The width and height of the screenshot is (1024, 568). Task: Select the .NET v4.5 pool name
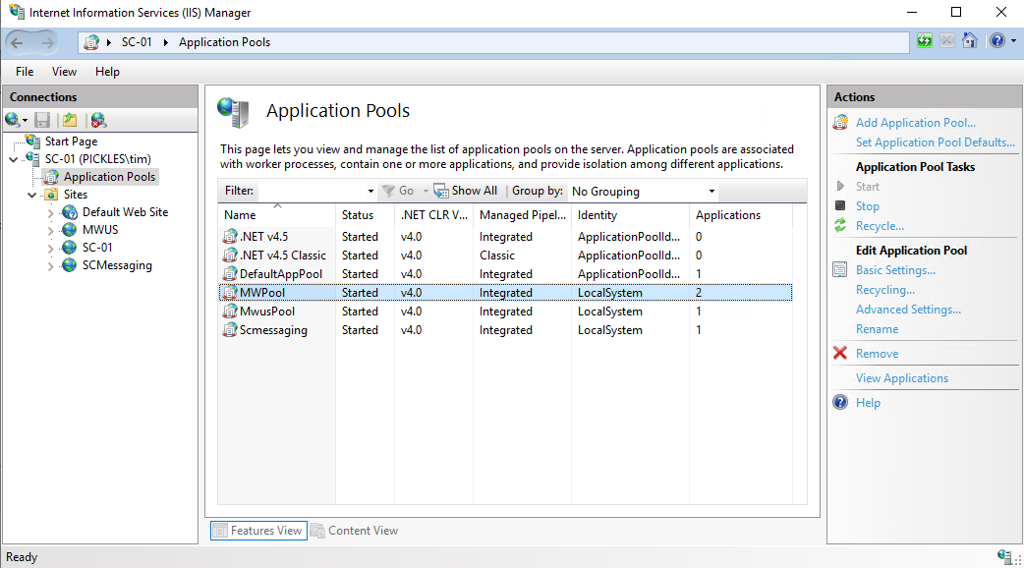[264, 236]
